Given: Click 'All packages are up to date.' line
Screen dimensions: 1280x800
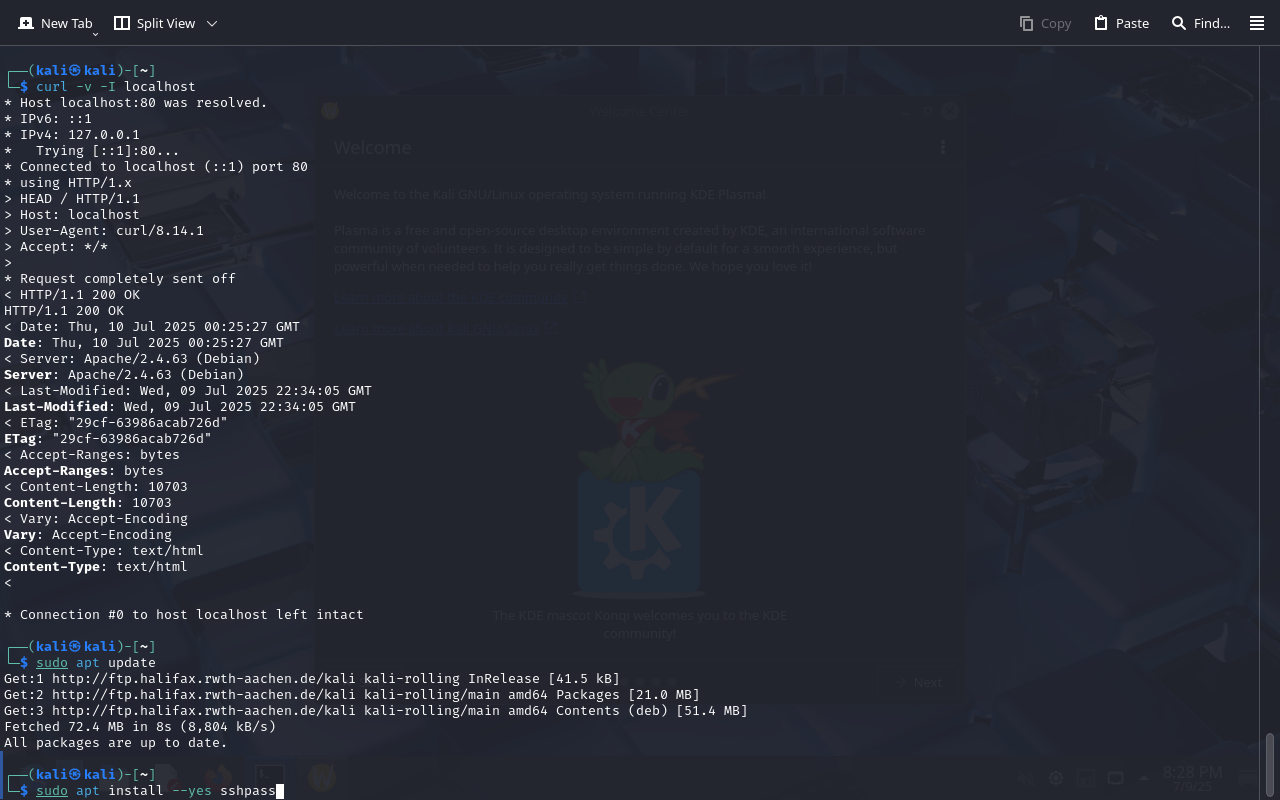Looking at the screenshot, I should click(116, 743).
